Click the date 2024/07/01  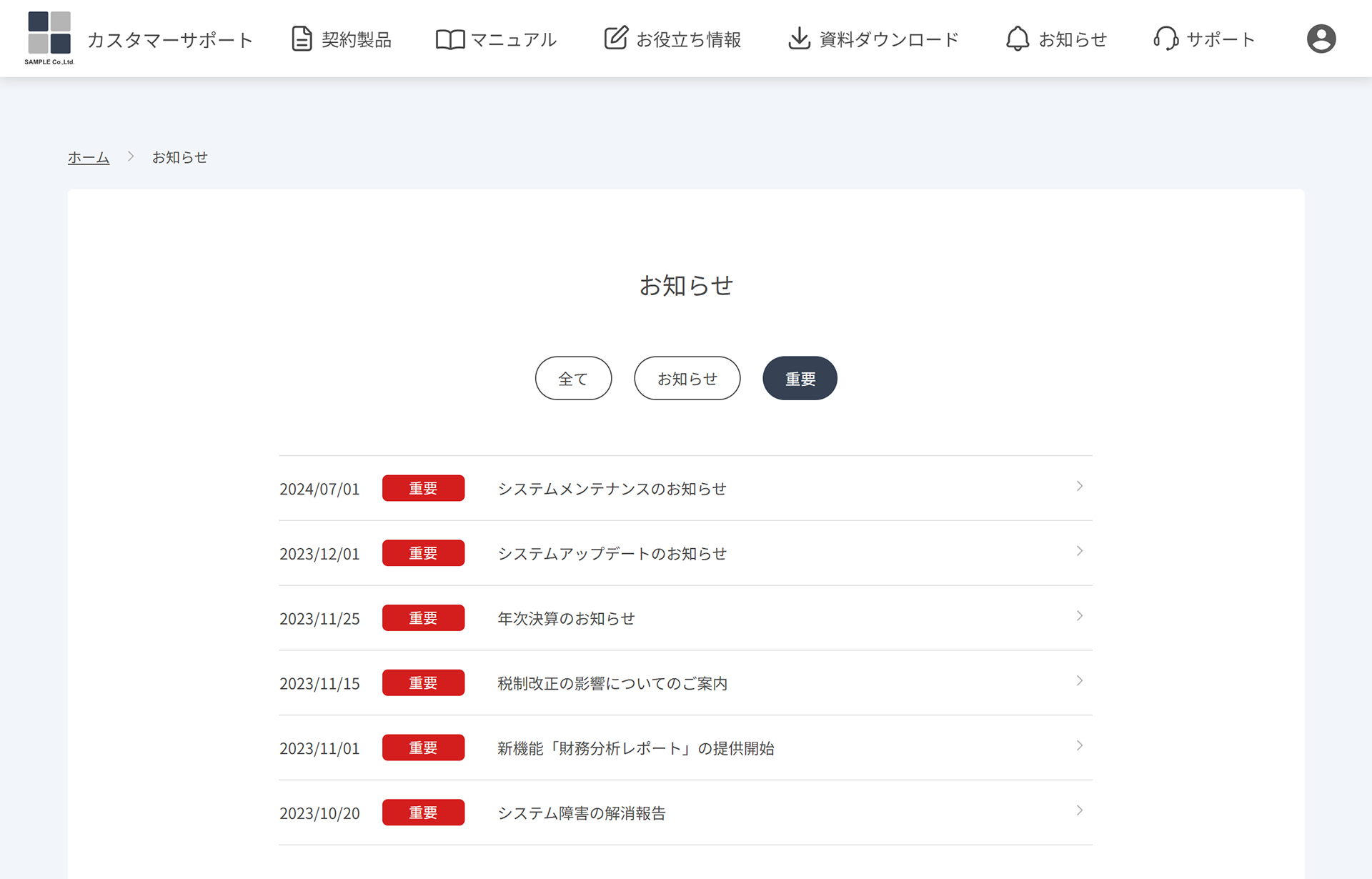[319, 489]
